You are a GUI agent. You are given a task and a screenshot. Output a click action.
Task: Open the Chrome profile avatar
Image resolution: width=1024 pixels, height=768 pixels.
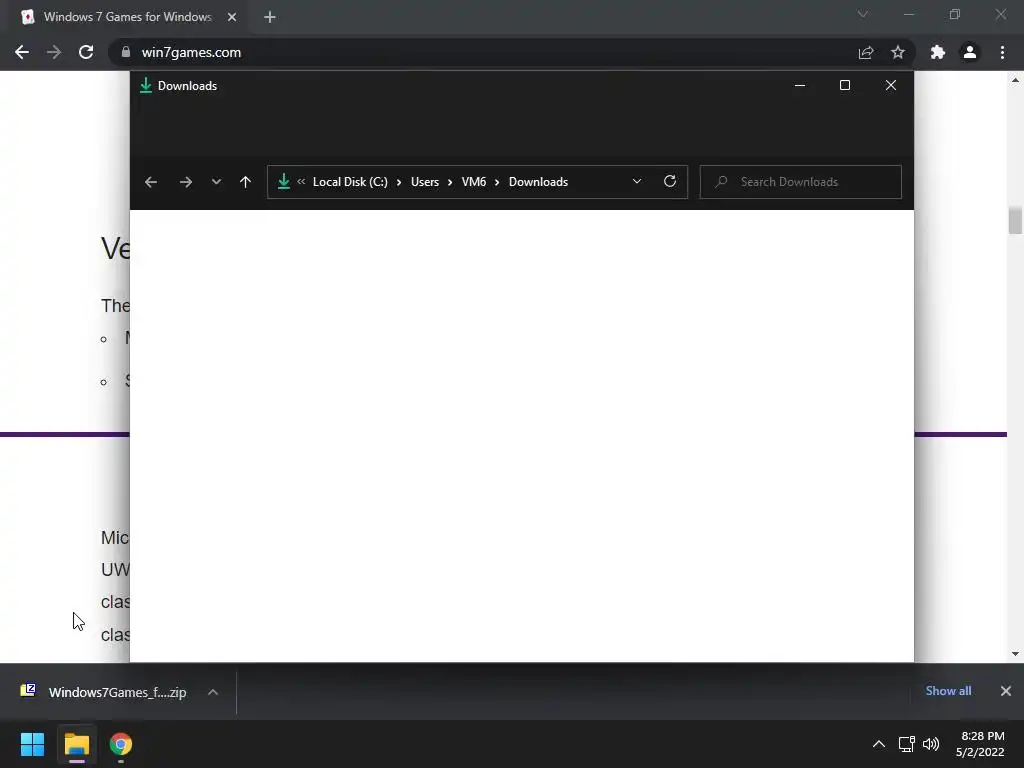(970, 52)
